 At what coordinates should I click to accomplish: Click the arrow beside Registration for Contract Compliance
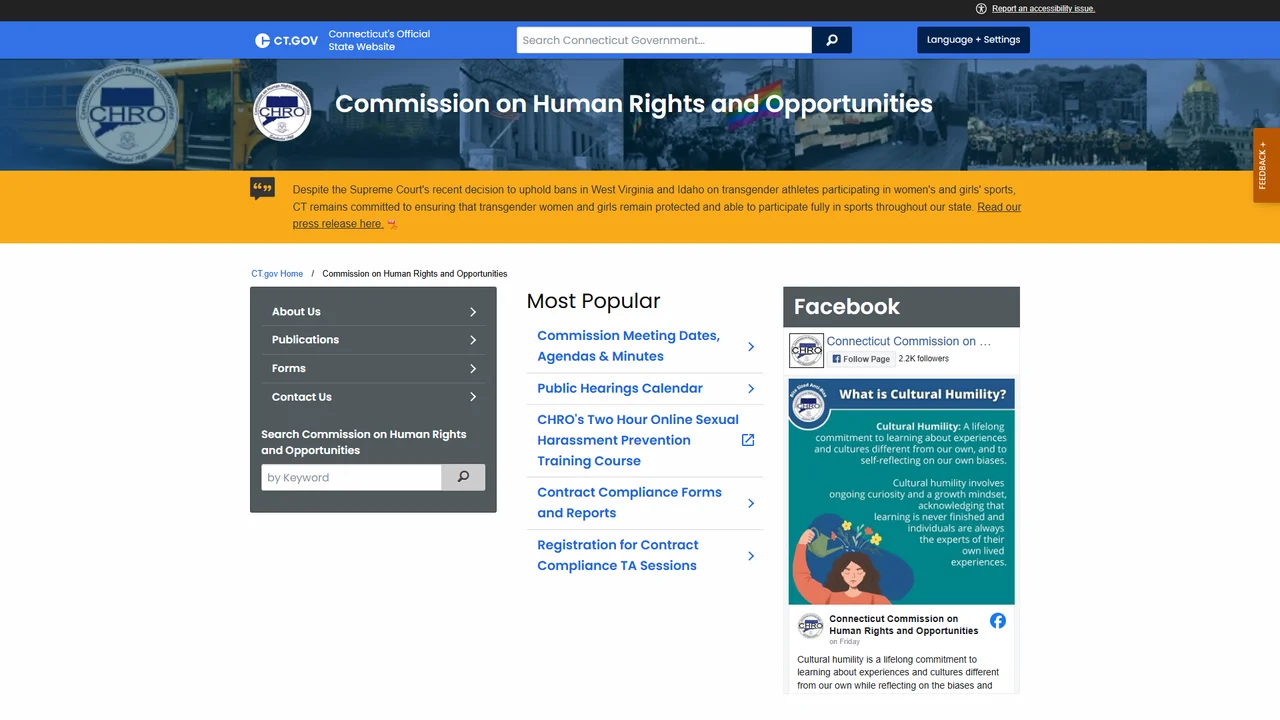pos(751,555)
